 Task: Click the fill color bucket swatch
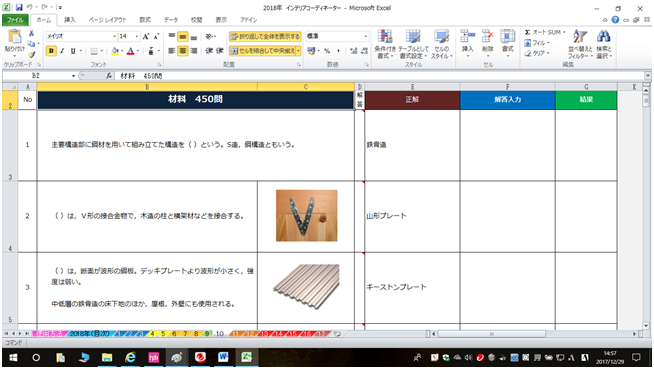[x=115, y=51]
